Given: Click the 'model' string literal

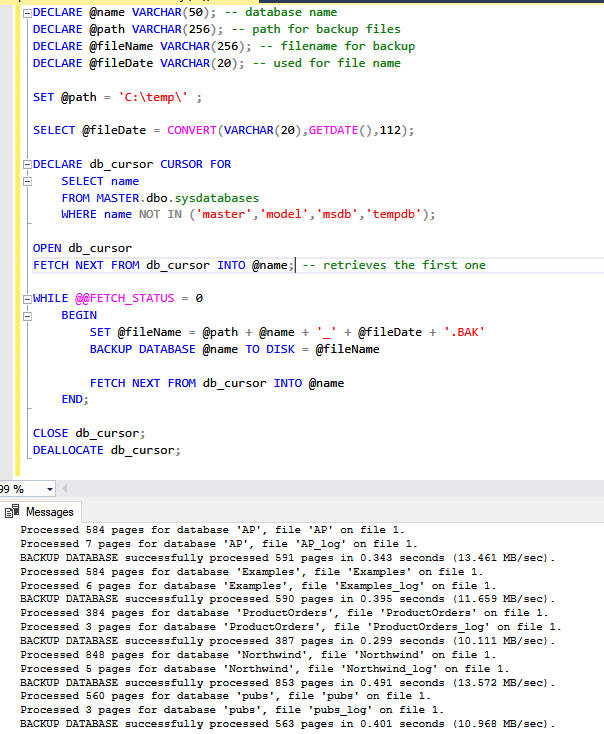Looking at the screenshot, I should point(284,214).
